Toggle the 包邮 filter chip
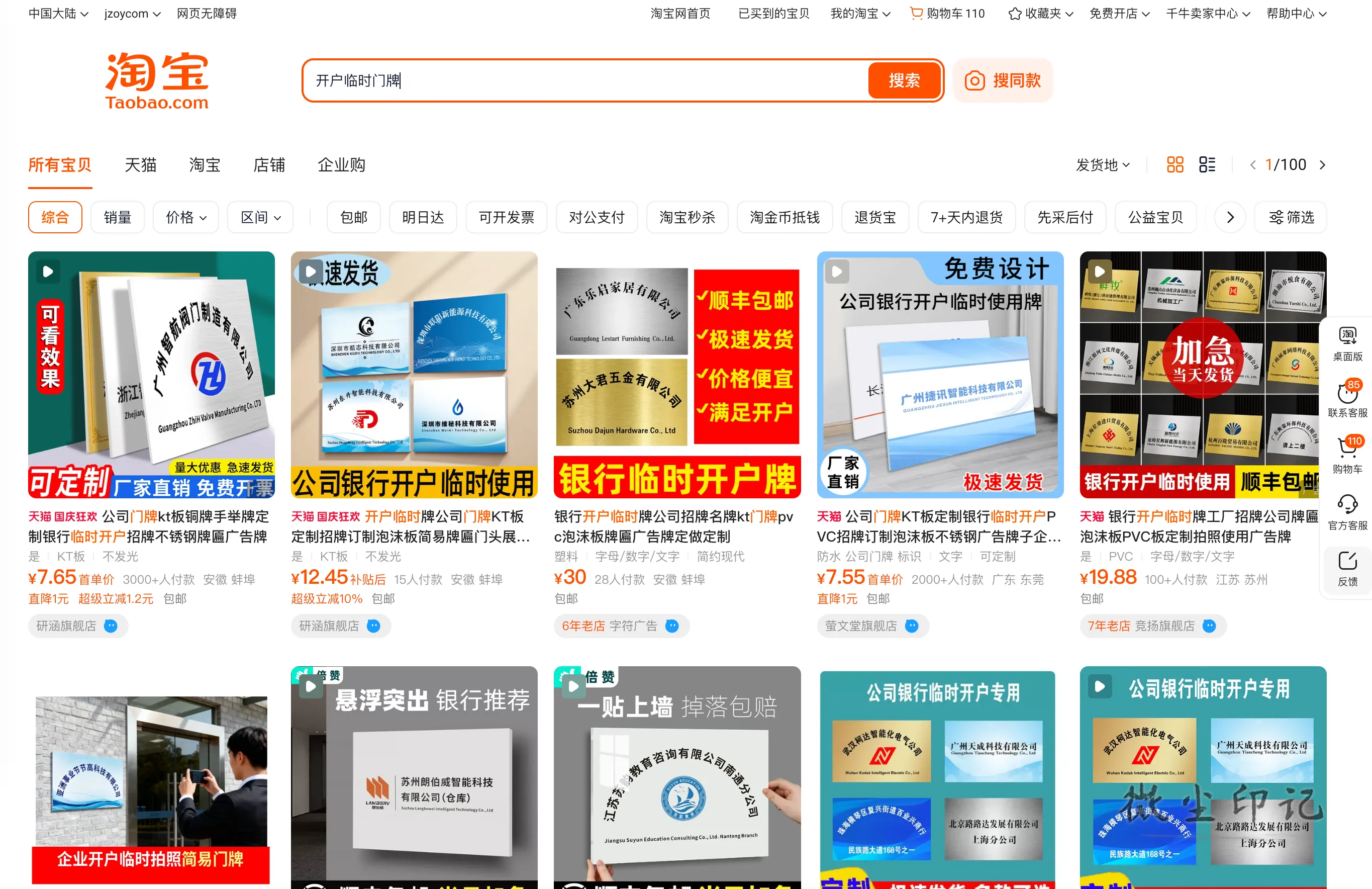The width and height of the screenshot is (1372, 889). [353, 218]
